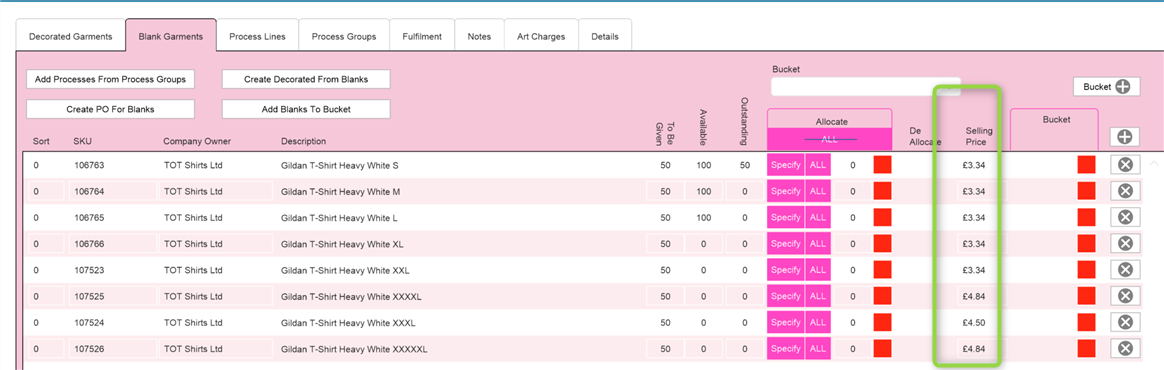1164x370 pixels.
Task: Click ALL allocate for SKU 107526
Action: click(818, 348)
